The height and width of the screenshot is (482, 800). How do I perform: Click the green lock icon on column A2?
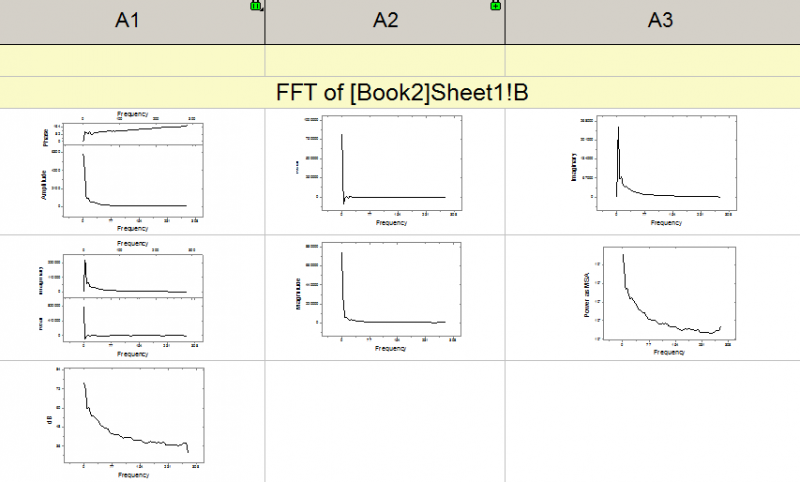pos(495,6)
